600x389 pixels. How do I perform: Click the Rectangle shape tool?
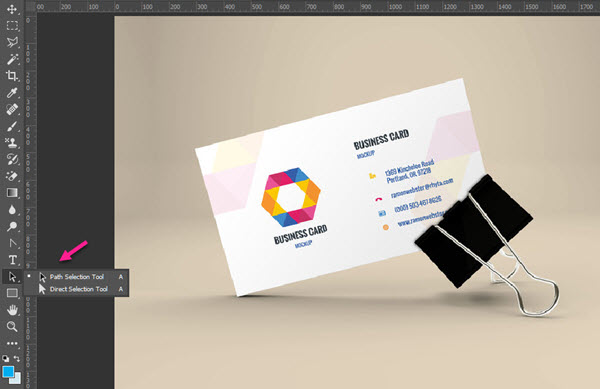[12, 293]
